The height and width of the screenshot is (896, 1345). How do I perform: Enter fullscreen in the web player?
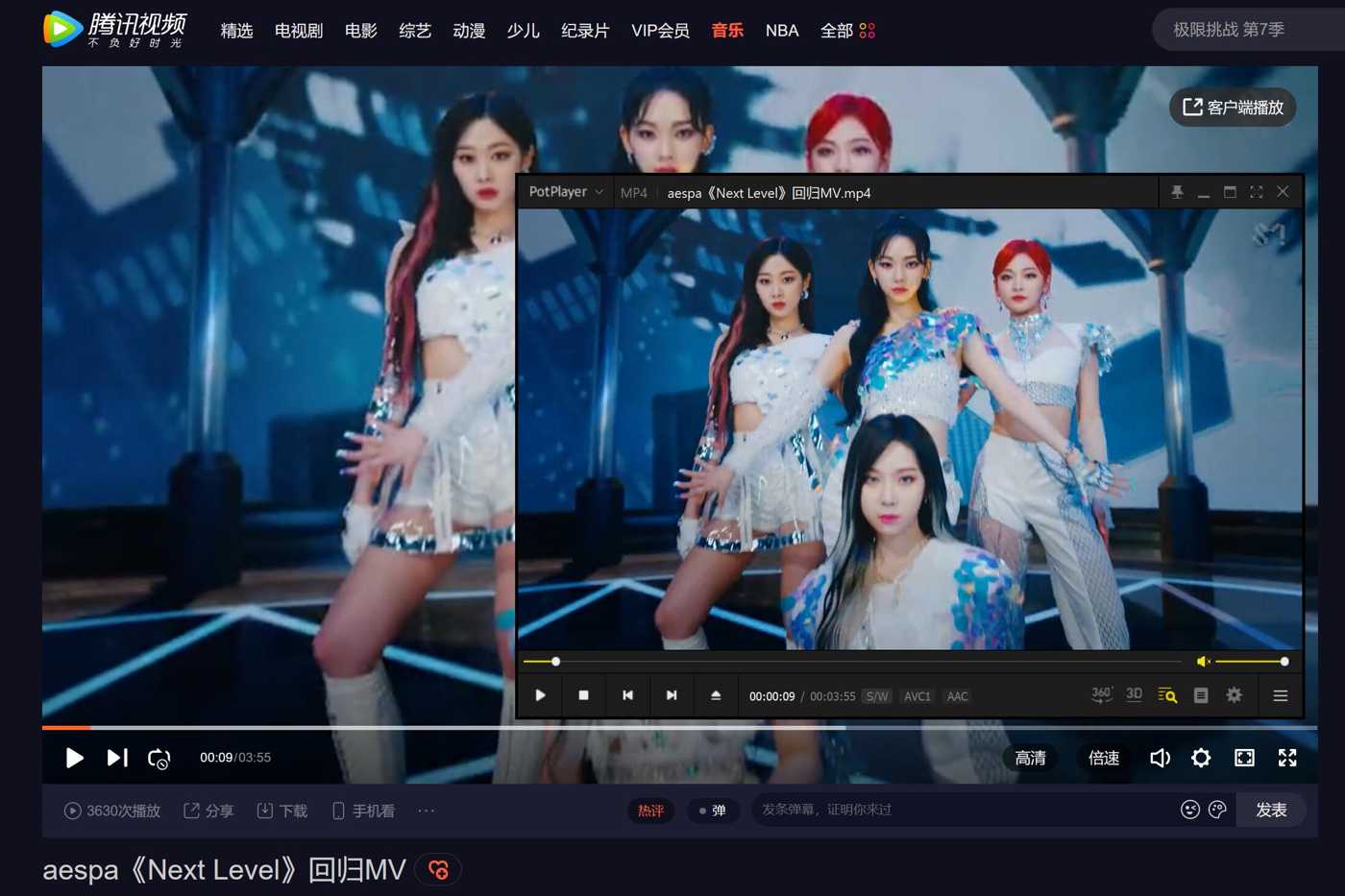[x=1287, y=758]
